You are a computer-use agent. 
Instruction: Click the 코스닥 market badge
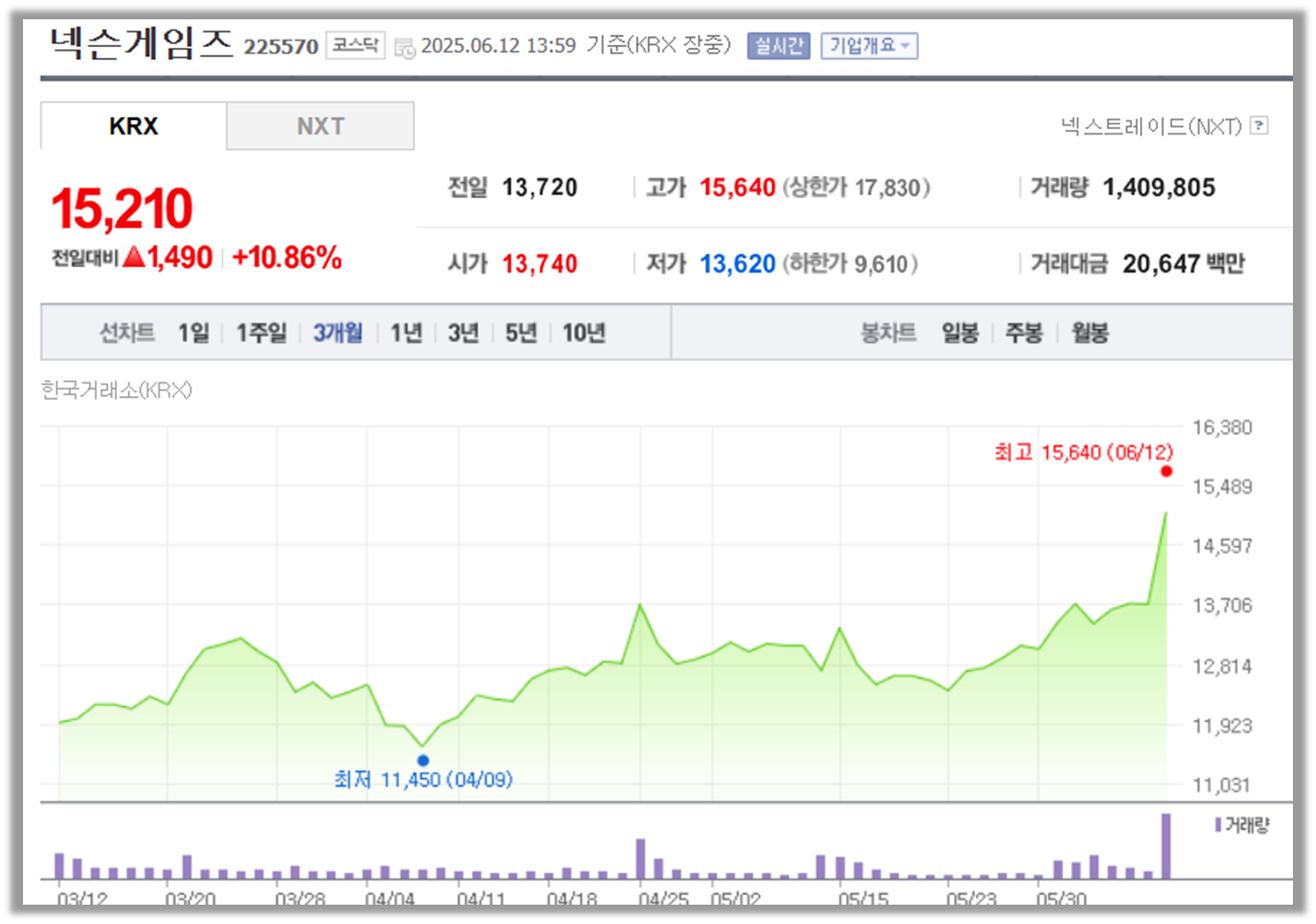click(356, 45)
